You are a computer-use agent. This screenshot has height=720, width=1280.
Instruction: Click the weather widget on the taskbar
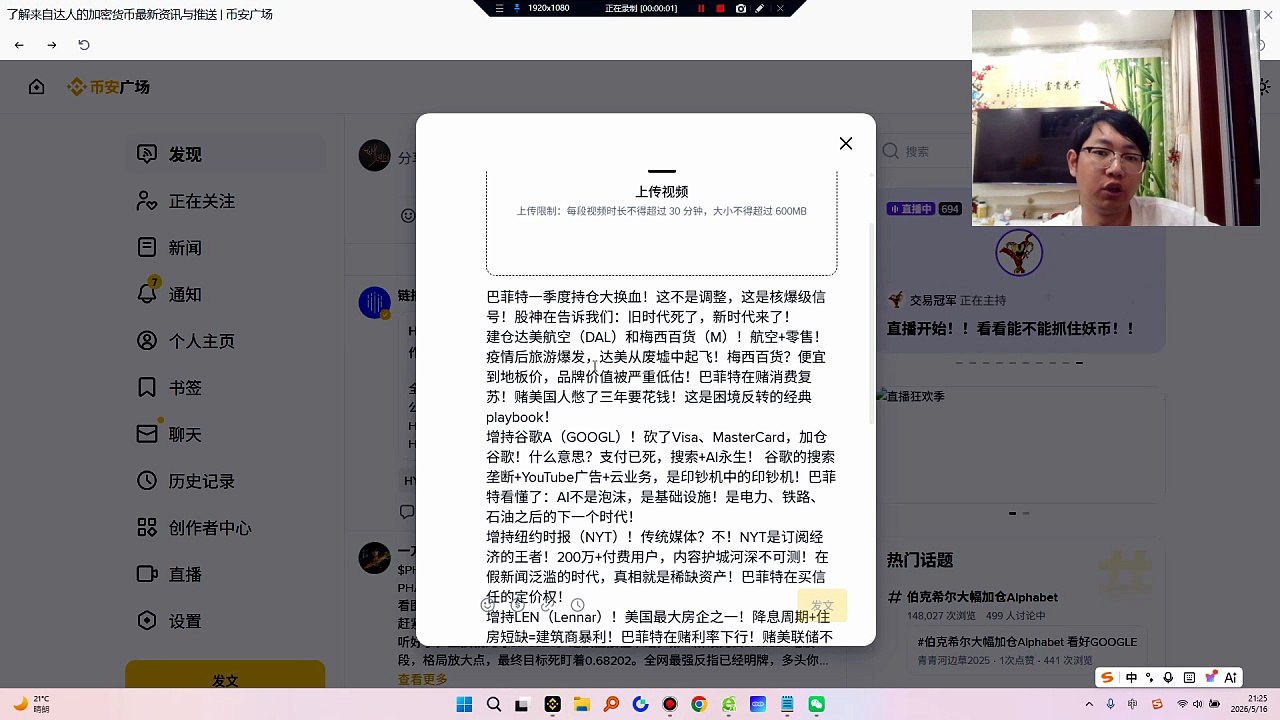32,704
